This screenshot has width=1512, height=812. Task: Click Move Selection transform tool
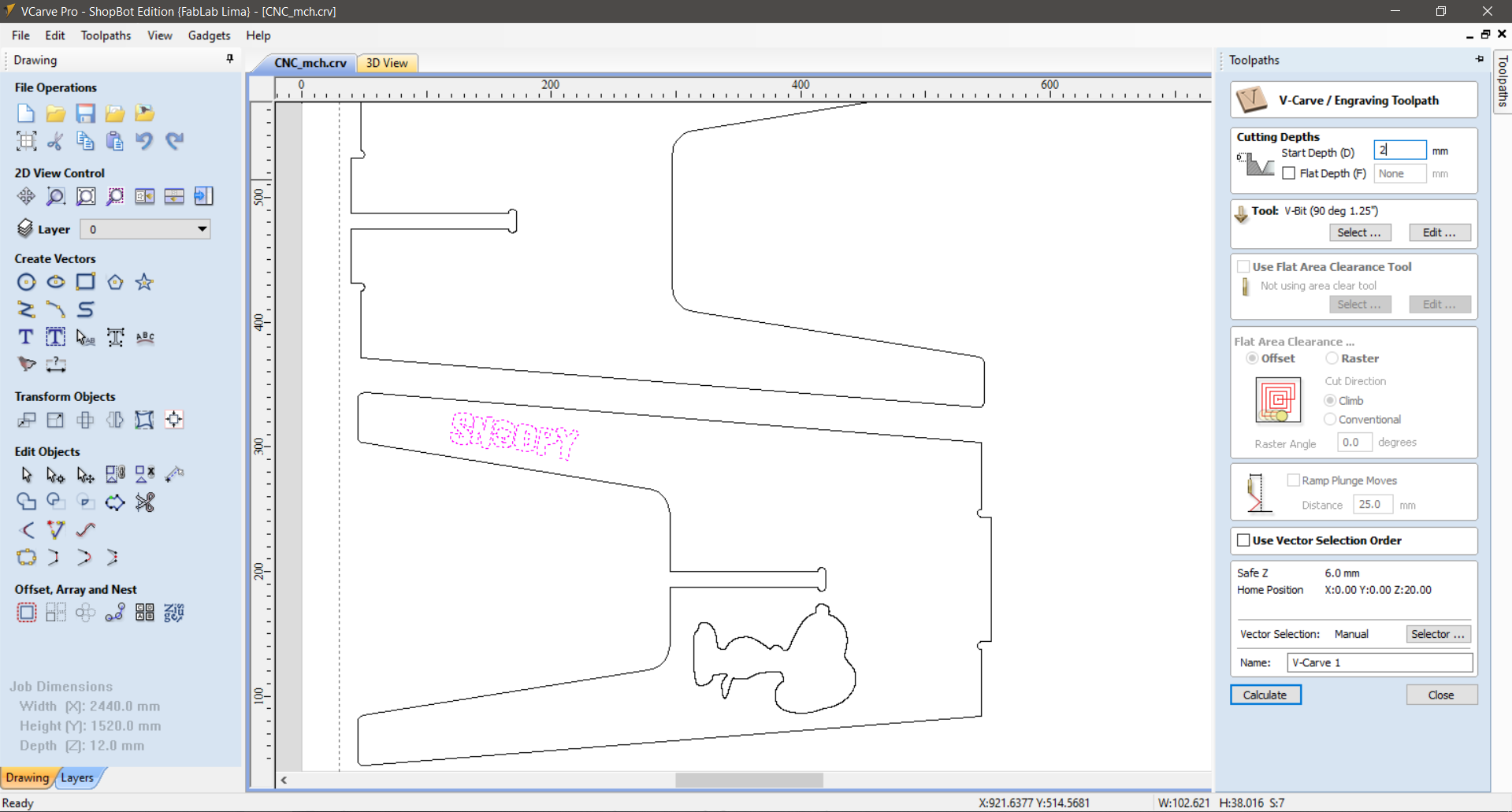pyautogui.click(x=26, y=420)
